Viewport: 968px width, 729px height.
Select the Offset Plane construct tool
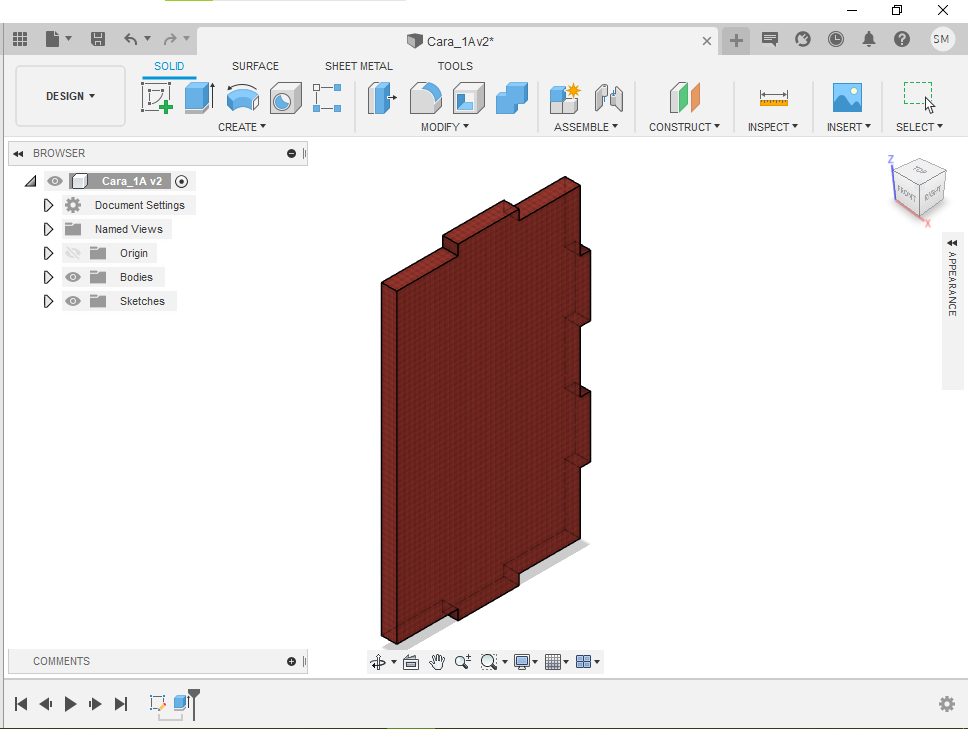(x=685, y=98)
